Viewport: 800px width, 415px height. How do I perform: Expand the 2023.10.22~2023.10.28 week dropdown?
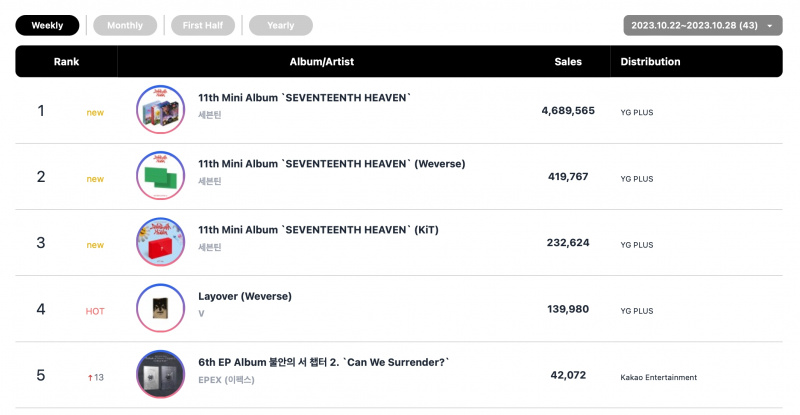pos(703,26)
